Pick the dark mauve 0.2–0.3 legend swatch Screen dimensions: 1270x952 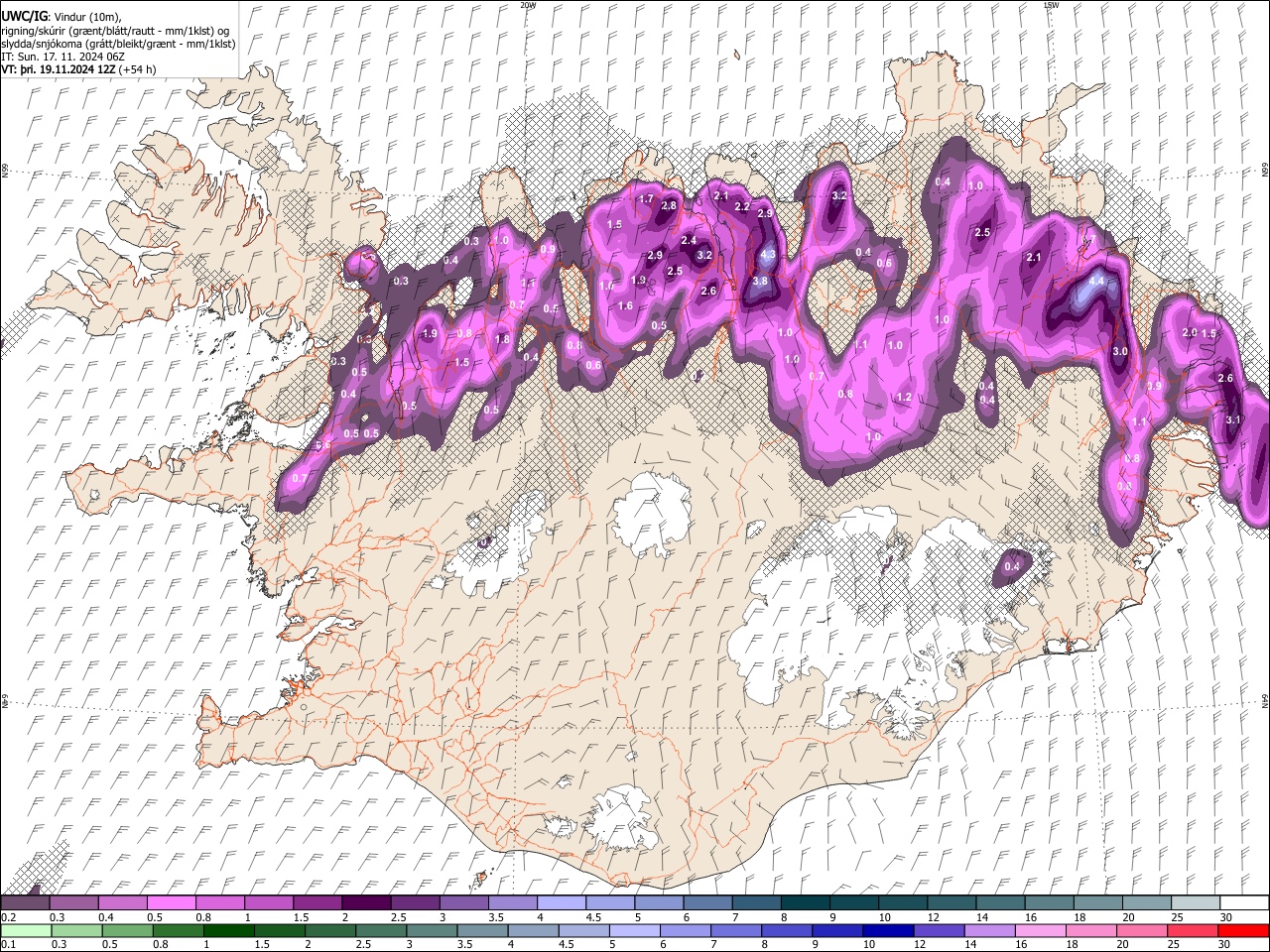point(26,903)
